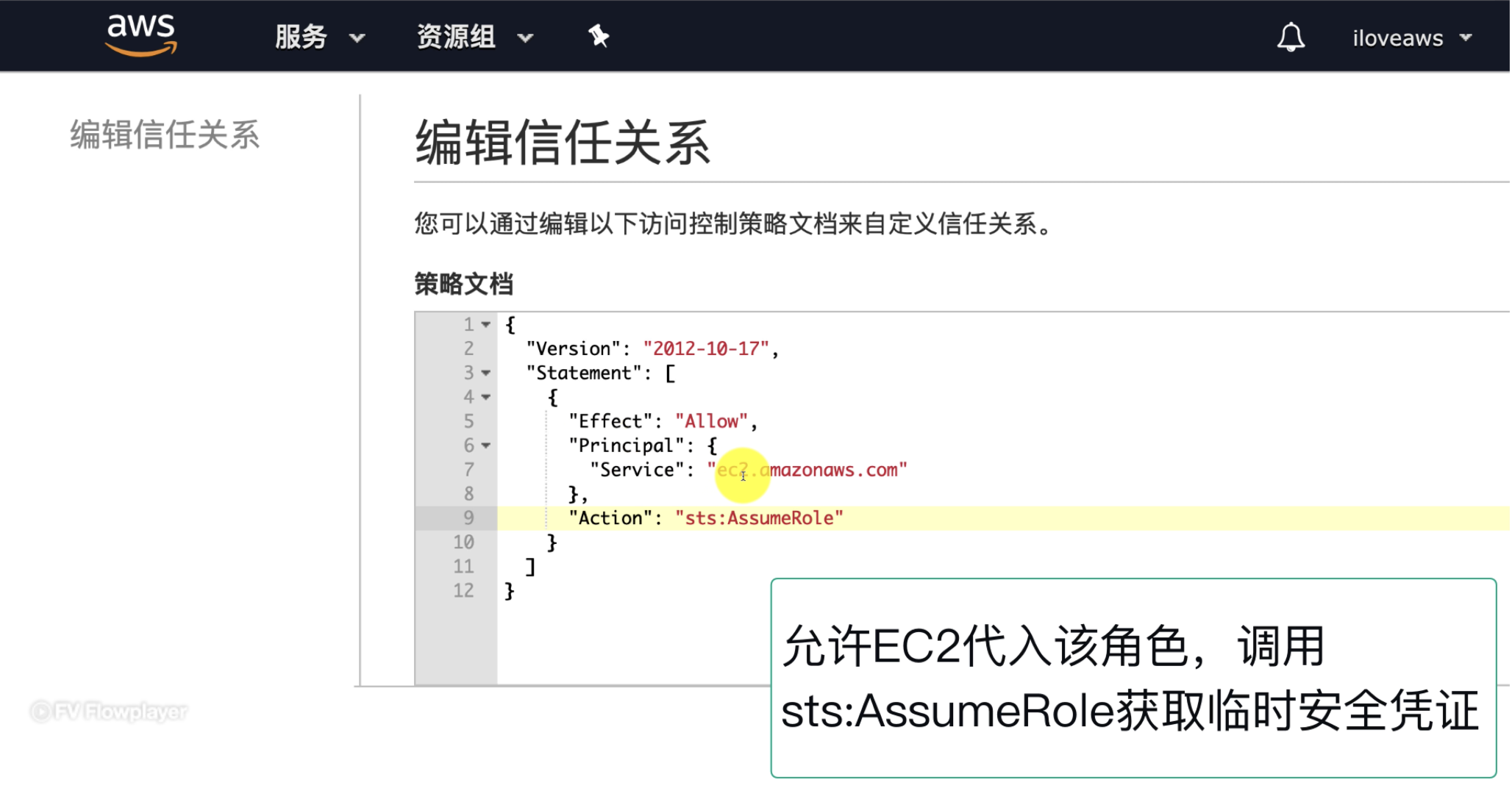Select 编辑信任关系 in the left sidebar
The image size is (1512, 788).
click(x=165, y=135)
